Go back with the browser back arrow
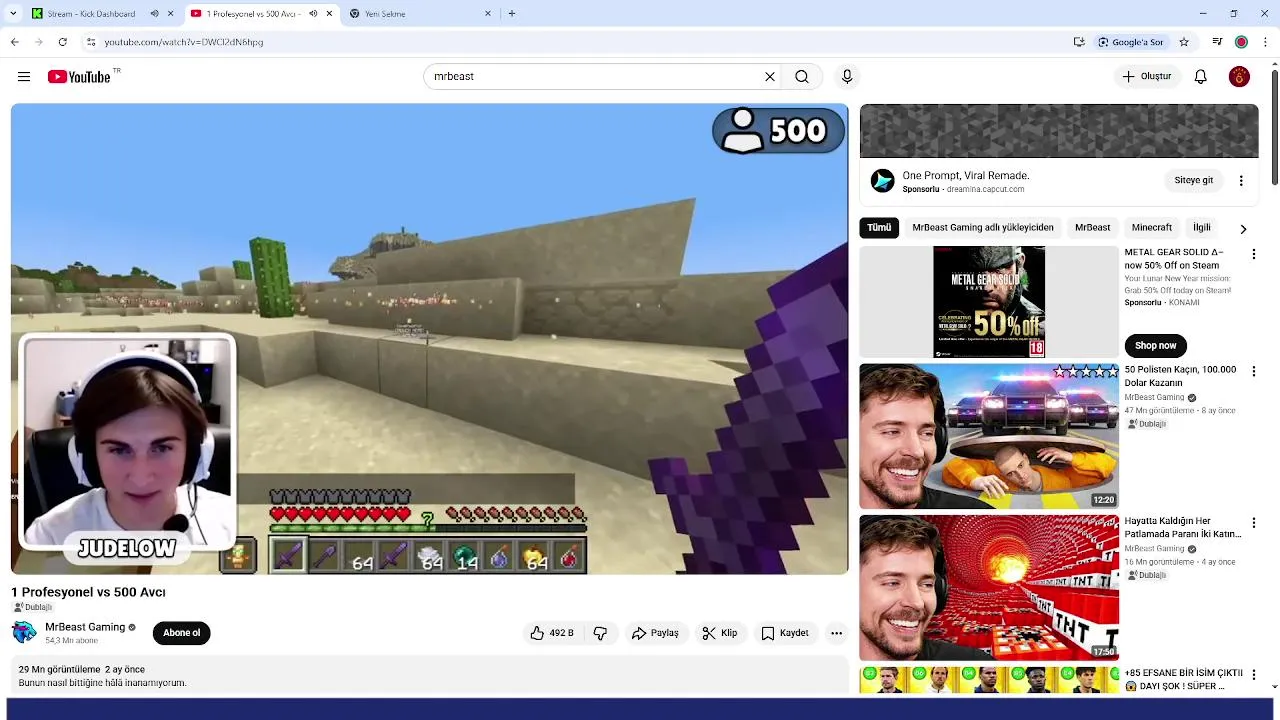Image resolution: width=1280 pixels, height=720 pixels. [x=14, y=42]
